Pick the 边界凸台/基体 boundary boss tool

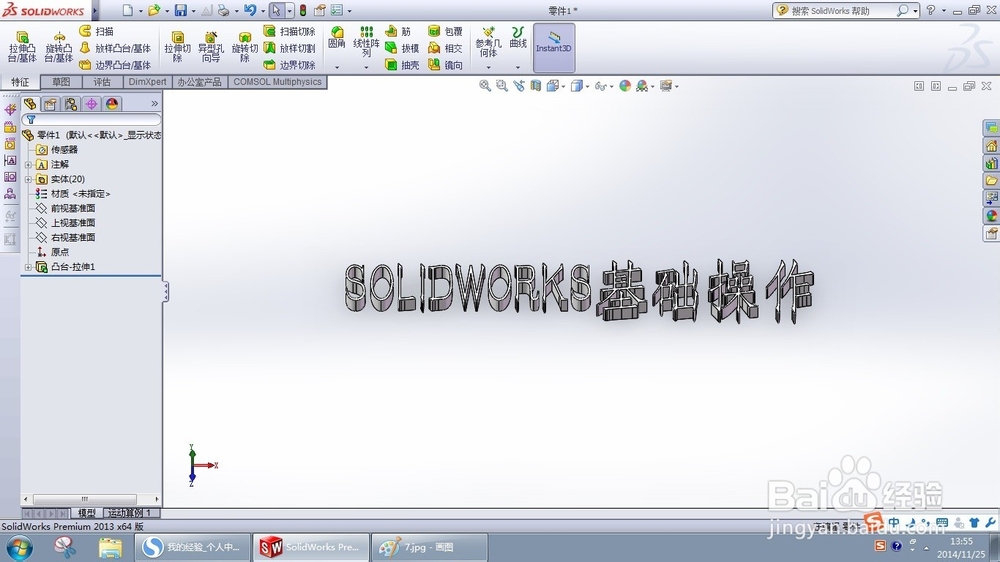pyautogui.click(x=115, y=64)
